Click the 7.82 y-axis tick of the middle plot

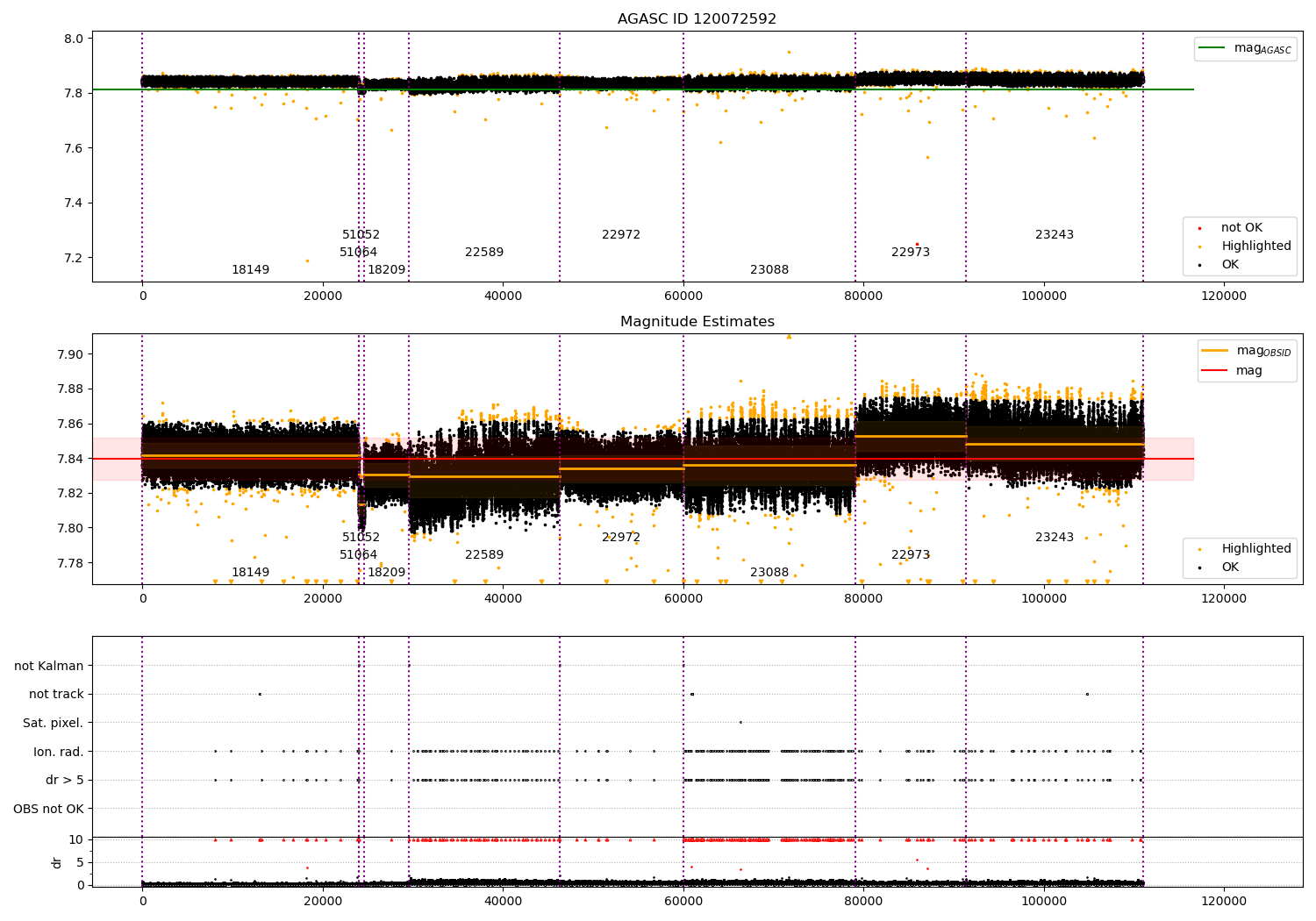70,494
